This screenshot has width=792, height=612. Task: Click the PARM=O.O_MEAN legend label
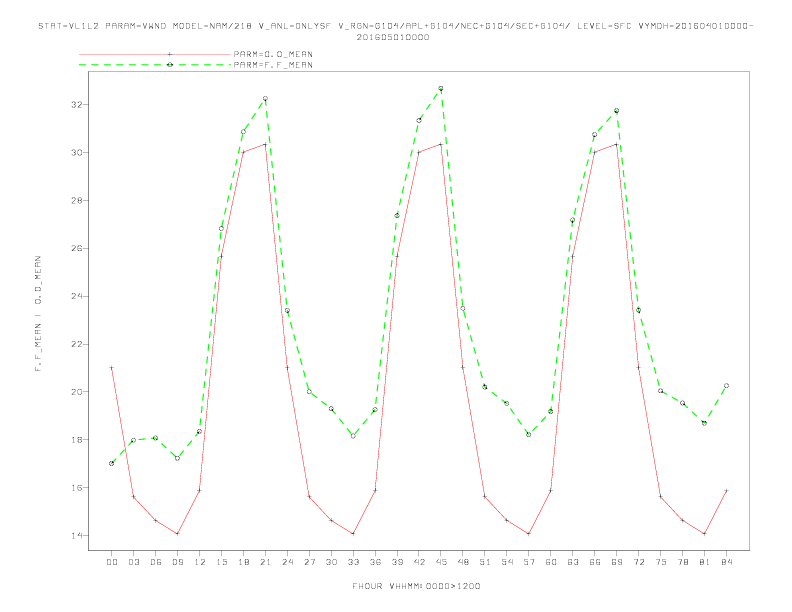pyautogui.click(x=273, y=54)
